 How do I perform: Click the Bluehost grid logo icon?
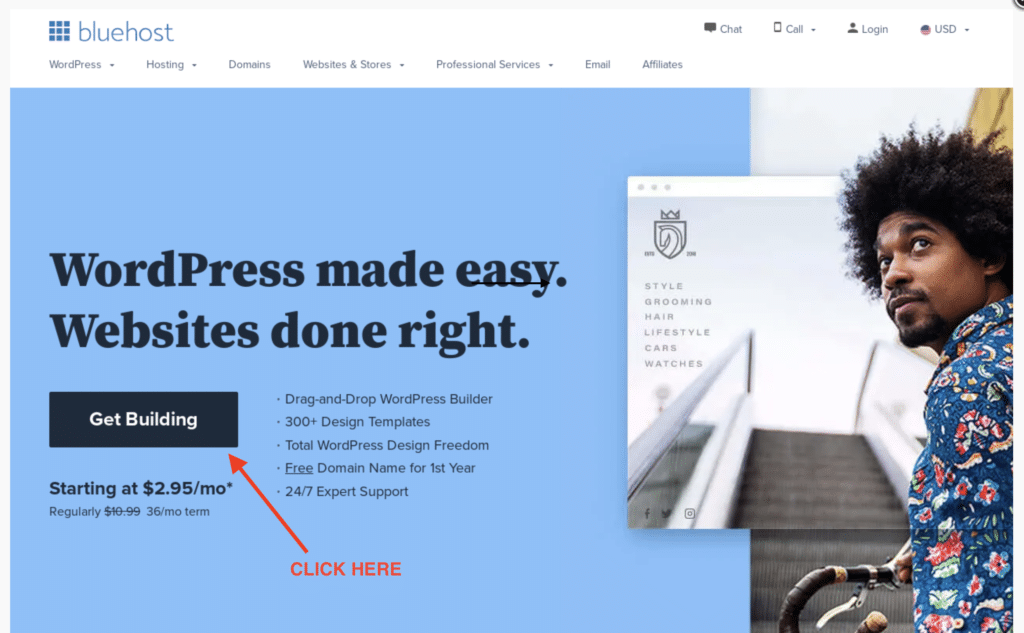click(x=59, y=31)
